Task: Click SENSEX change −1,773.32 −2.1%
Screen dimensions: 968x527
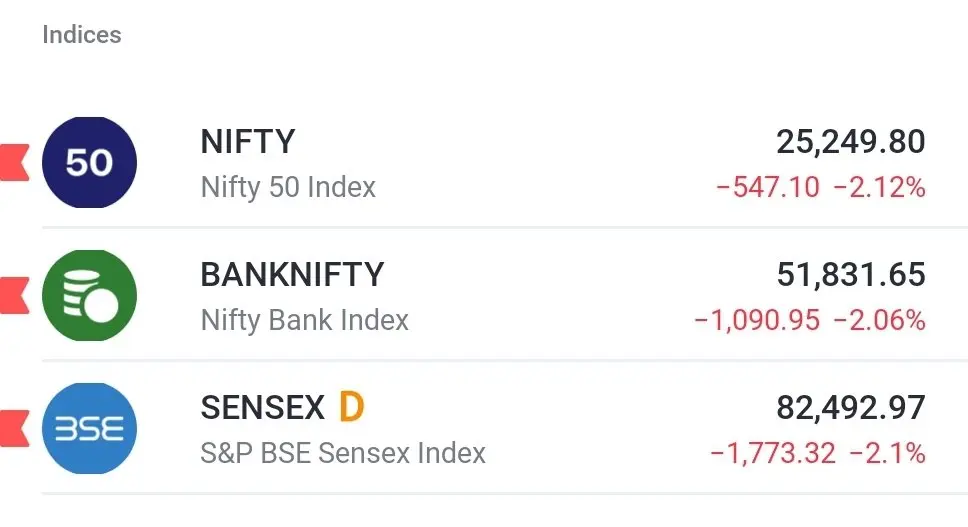Action: (817, 453)
